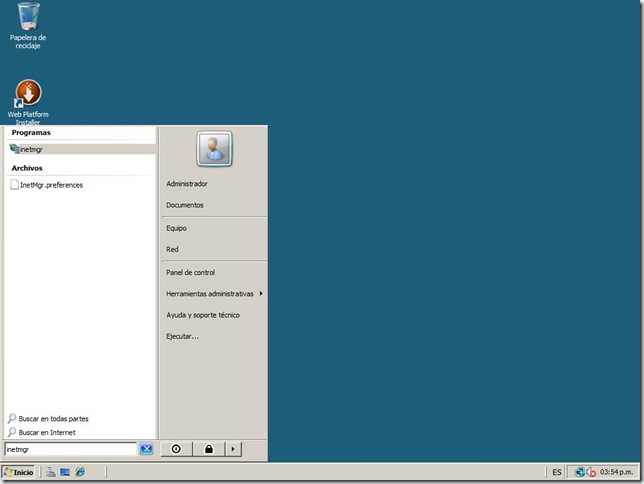Screen dimensions: 644x484
Task: Click Buscar en Internet link
Action: click(42, 432)
